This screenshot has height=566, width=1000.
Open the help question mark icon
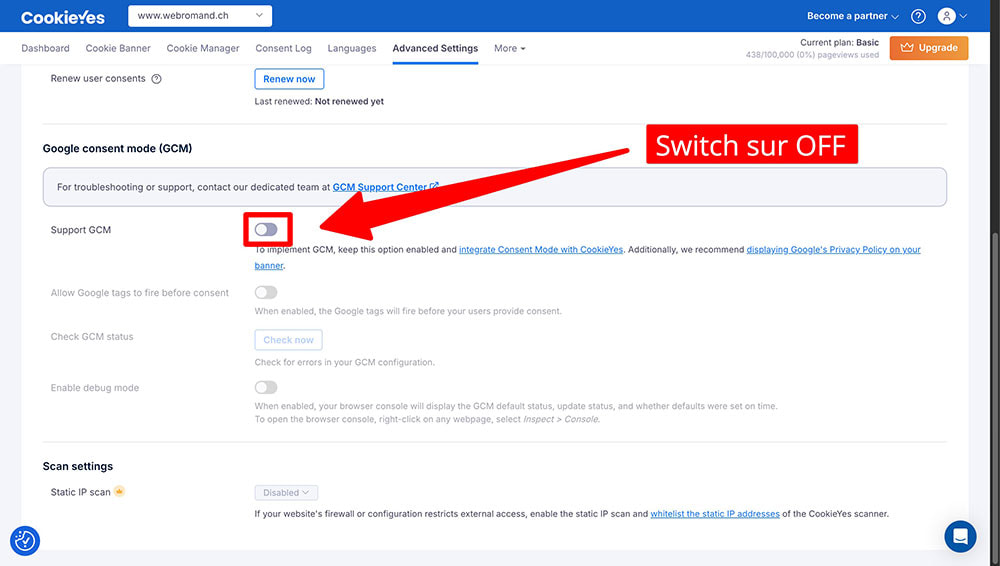pyautogui.click(x=918, y=16)
